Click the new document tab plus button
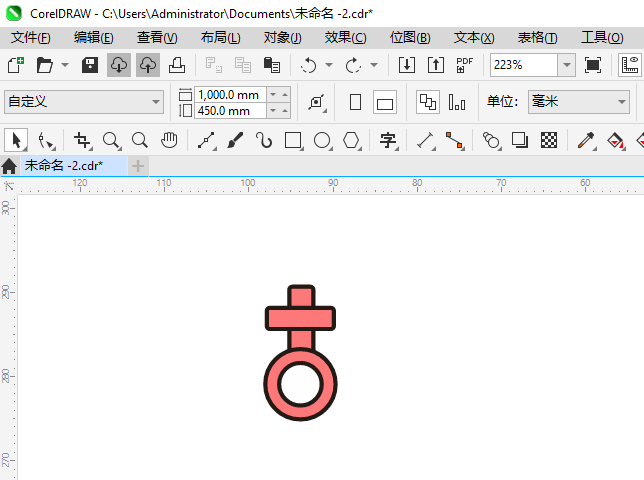Viewport: 644px width, 480px height. (x=138, y=166)
